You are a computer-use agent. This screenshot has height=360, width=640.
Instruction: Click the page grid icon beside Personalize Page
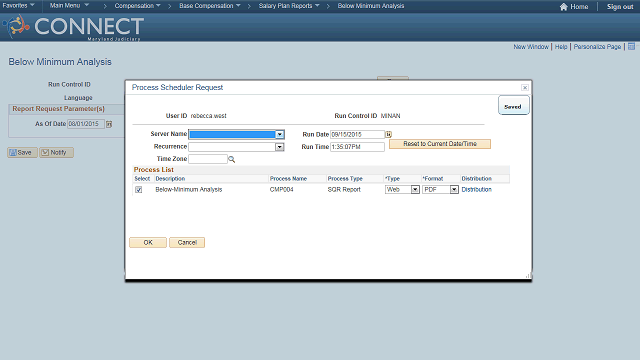(x=631, y=47)
